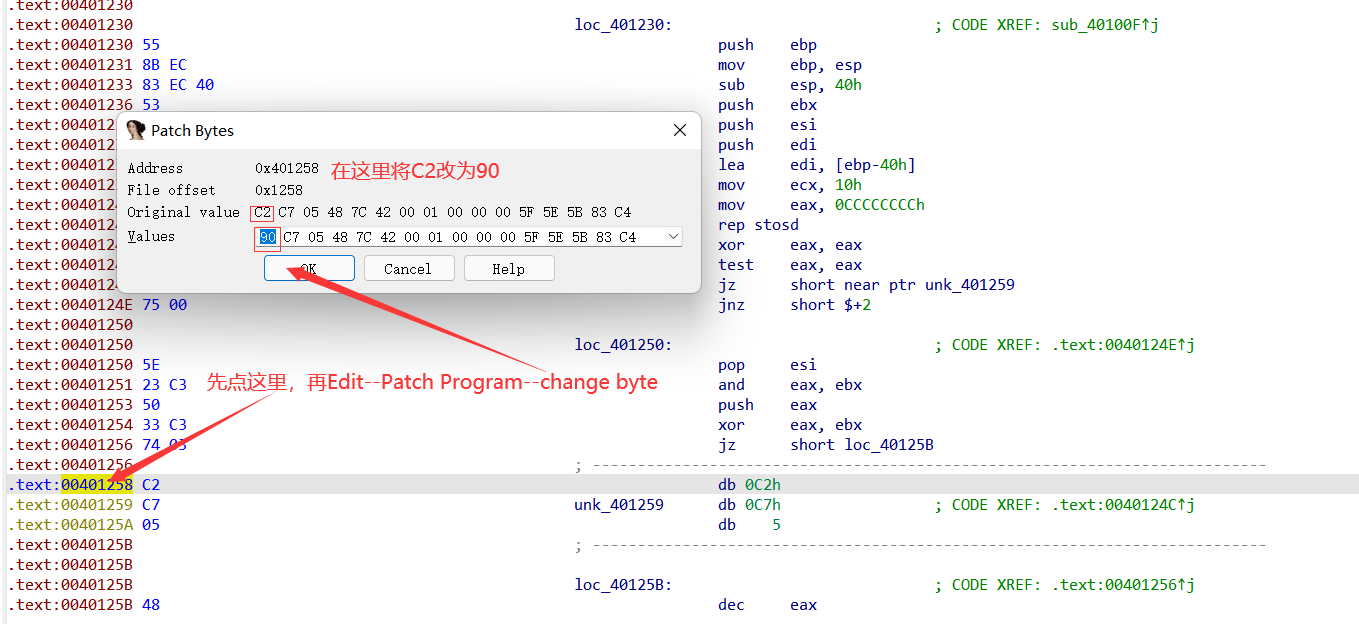Viewport: 1359px width, 624px height.
Task: Close the Patch Bytes dialog
Action: (680, 131)
